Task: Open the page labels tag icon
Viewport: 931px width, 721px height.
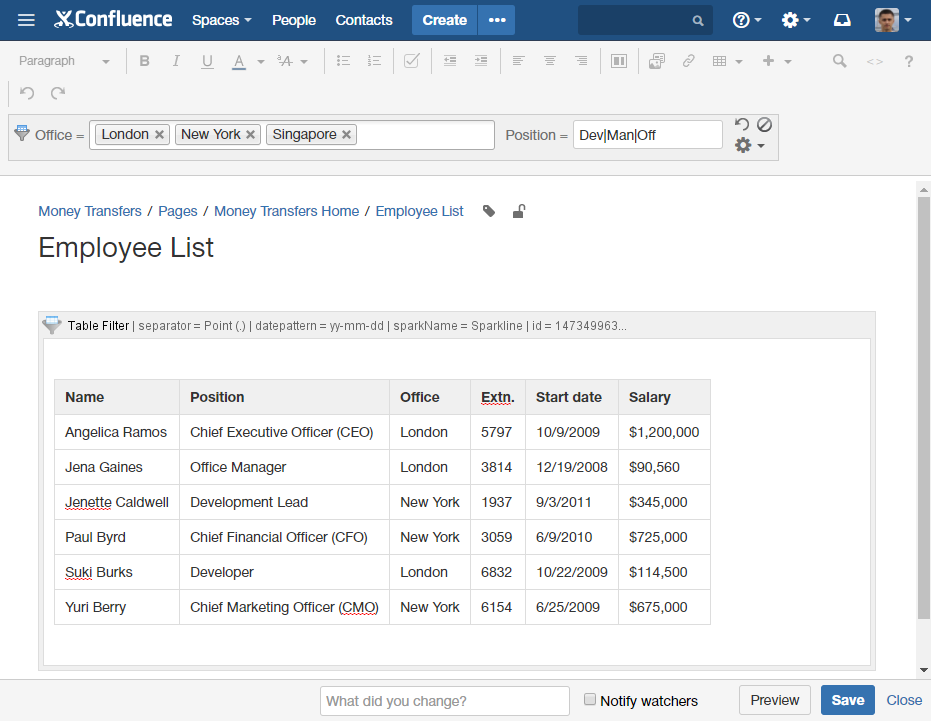Action: tap(489, 211)
